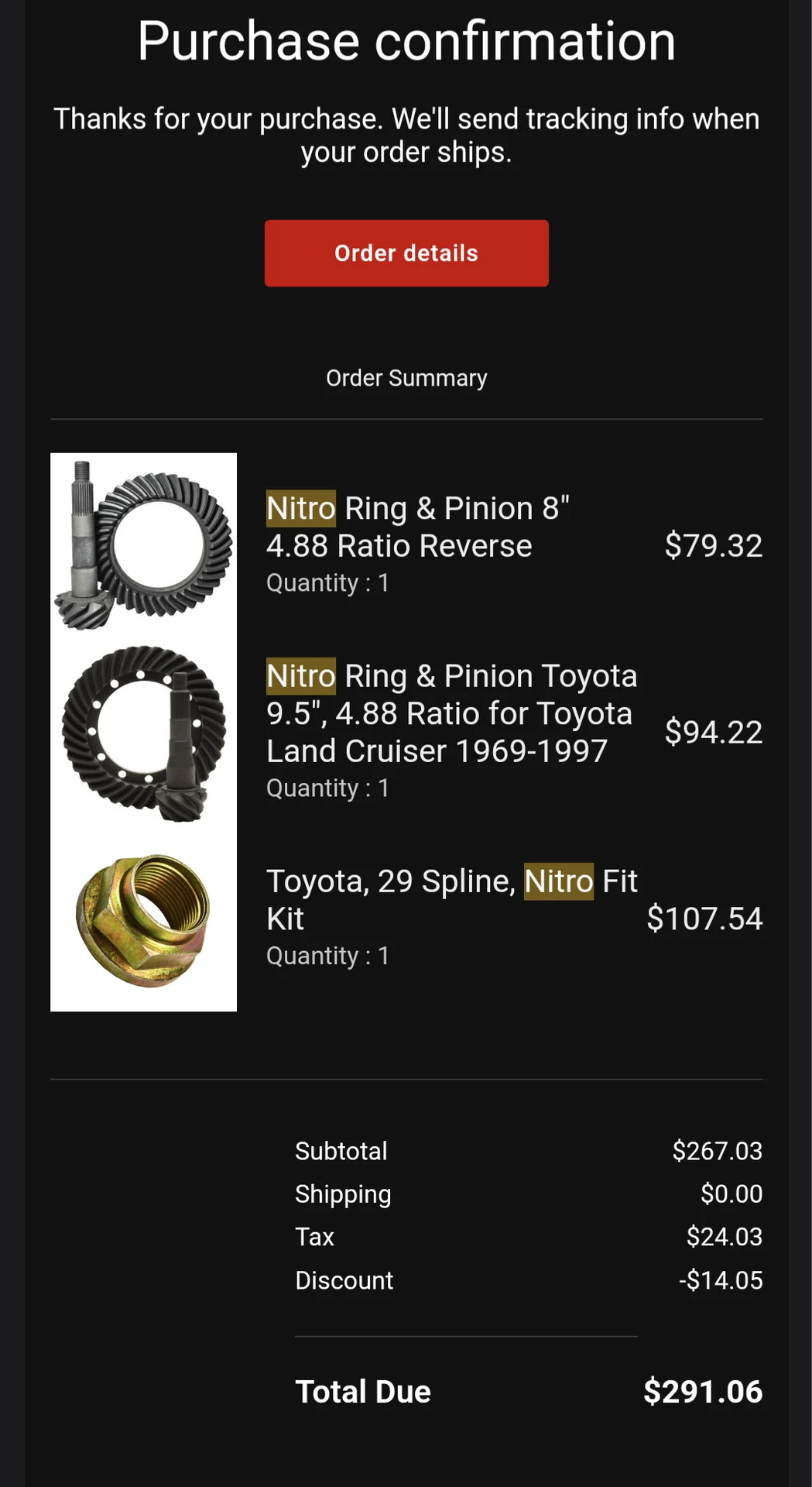Image resolution: width=812 pixels, height=1487 pixels.
Task: Select the Tax amount $24.03
Action: 724,1237
